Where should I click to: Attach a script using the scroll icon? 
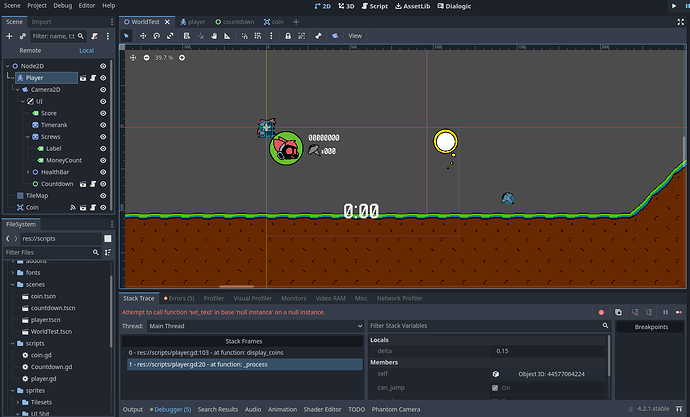(x=94, y=36)
